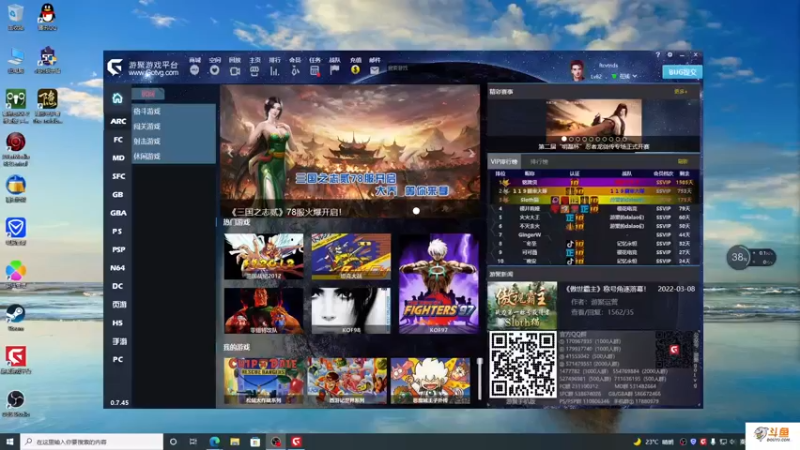Open the 主页 homepage icon in toolbar
This screenshot has width=800, height=450.
pyautogui.click(x=255, y=71)
